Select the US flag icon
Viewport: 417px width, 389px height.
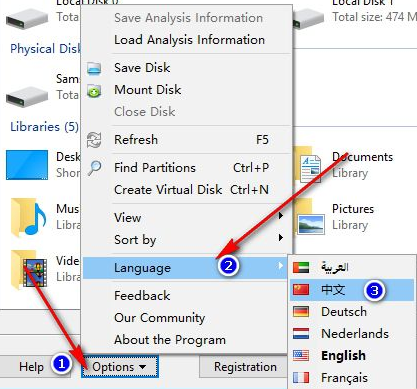pos(301,356)
